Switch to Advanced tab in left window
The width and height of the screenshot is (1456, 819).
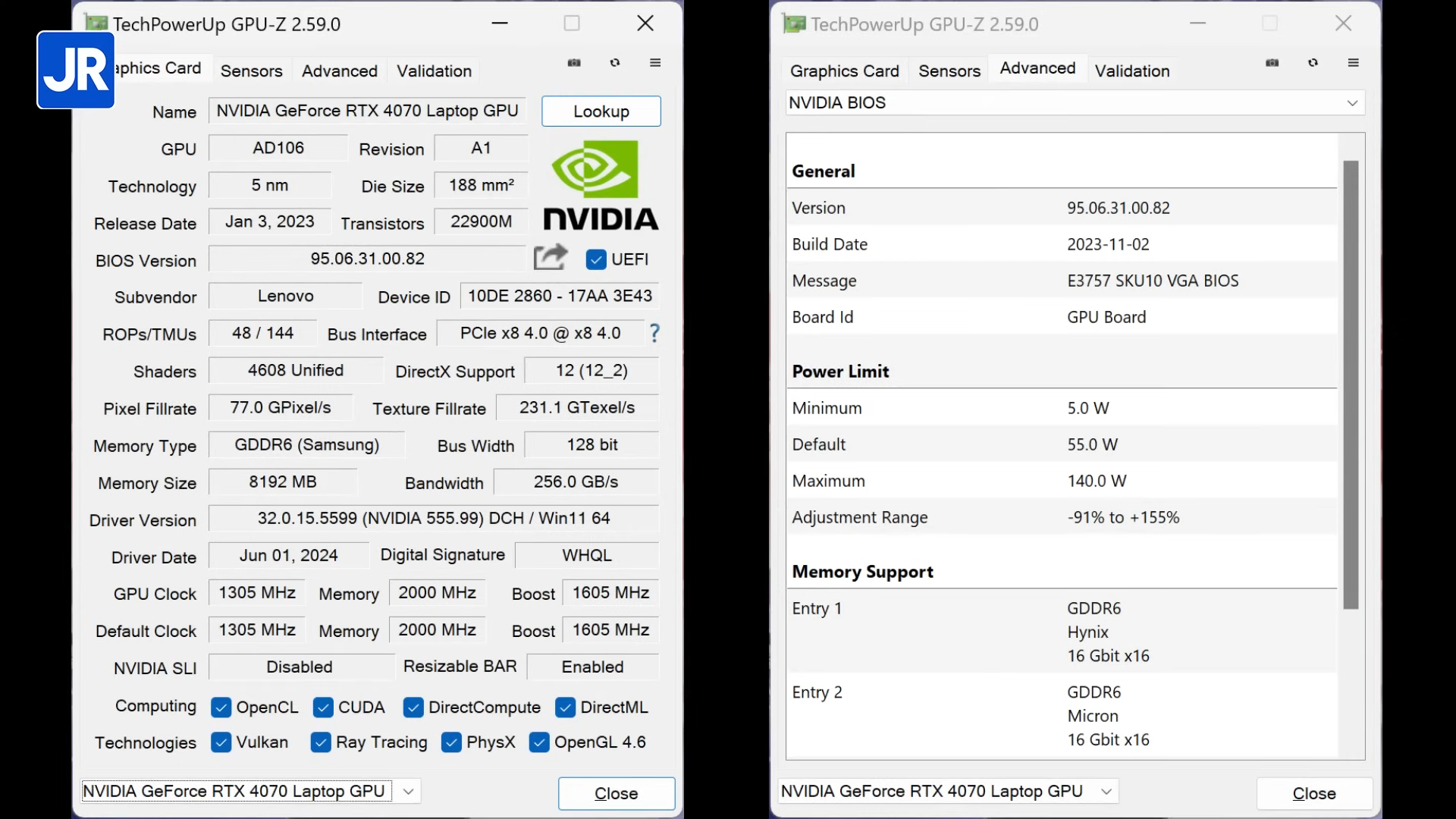click(339, 71)
